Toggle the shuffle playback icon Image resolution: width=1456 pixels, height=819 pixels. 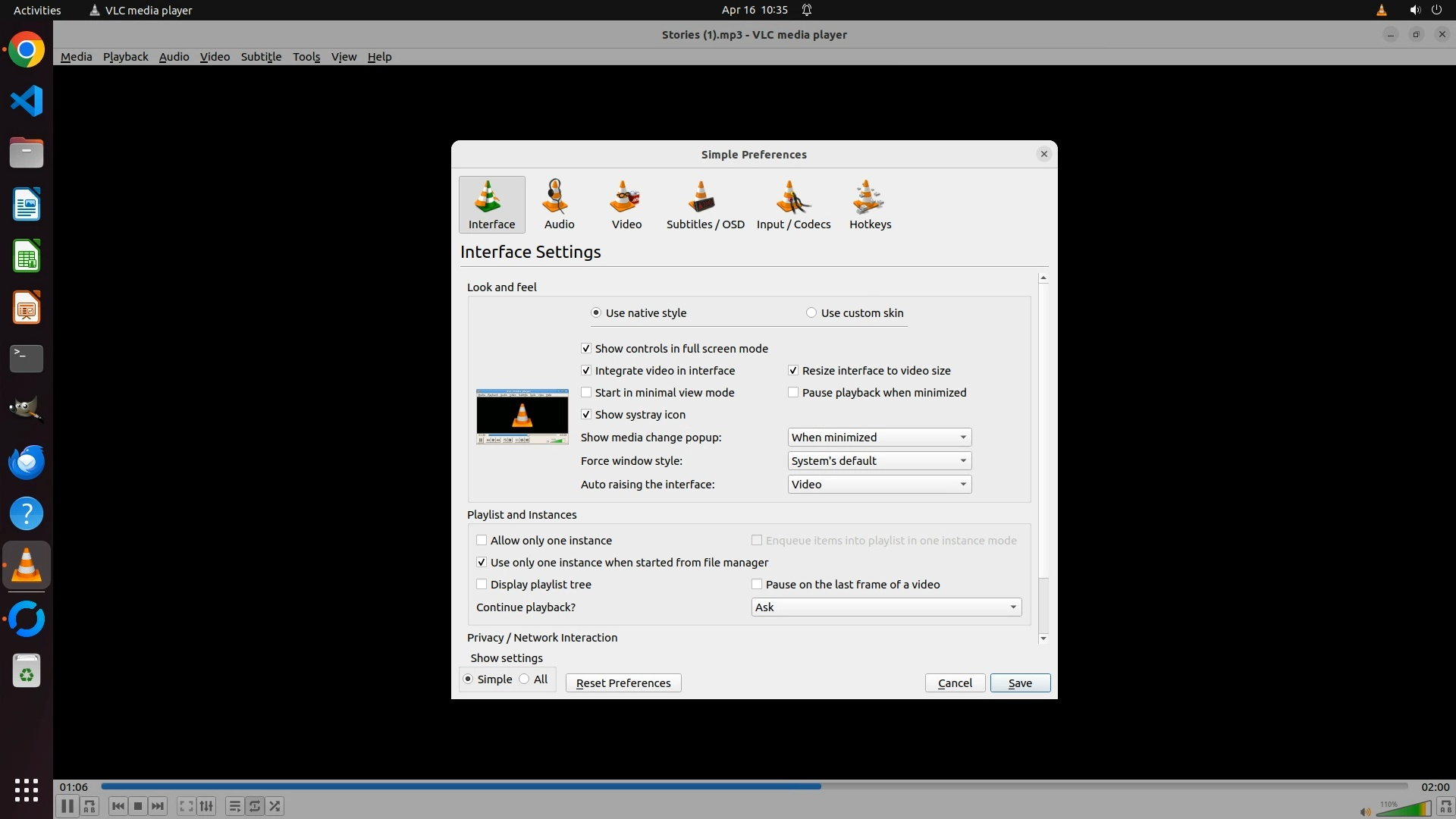pos(275,806)
